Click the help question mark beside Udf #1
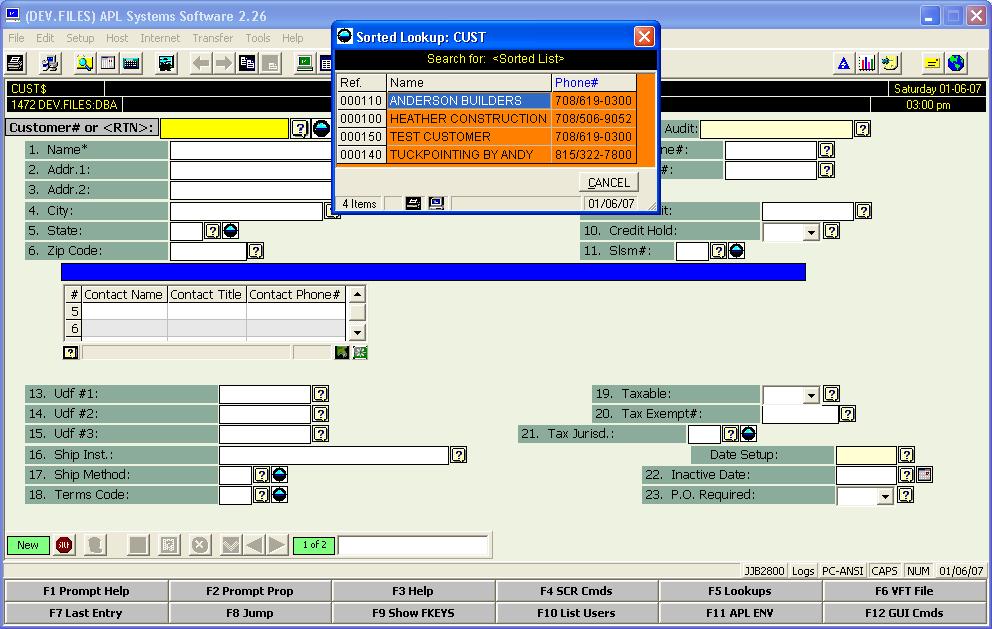Screen dimensions: 992x629 pos(321,394)
